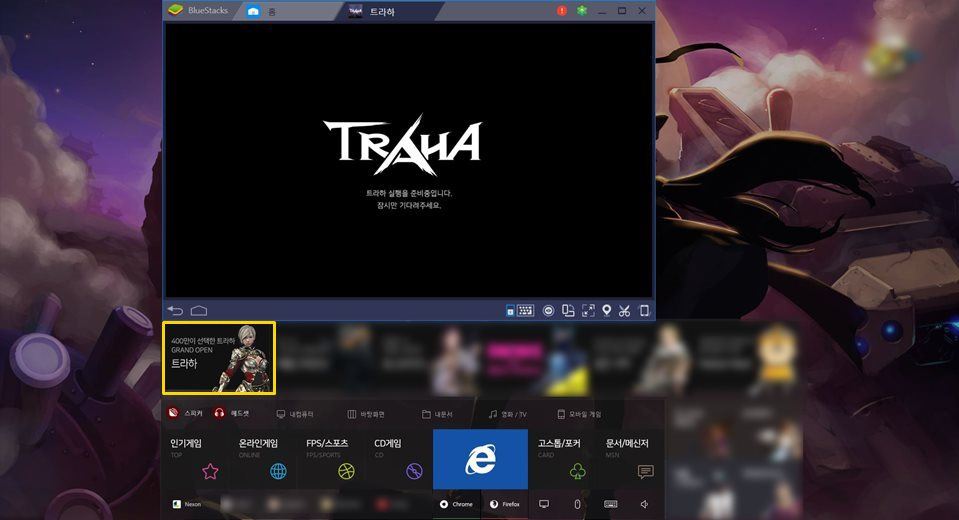Image resolution: width=959 pixels, height=520 pixels.
Task: Open mouse settings icon in bottom bar
Action: [x=577, y=504]
